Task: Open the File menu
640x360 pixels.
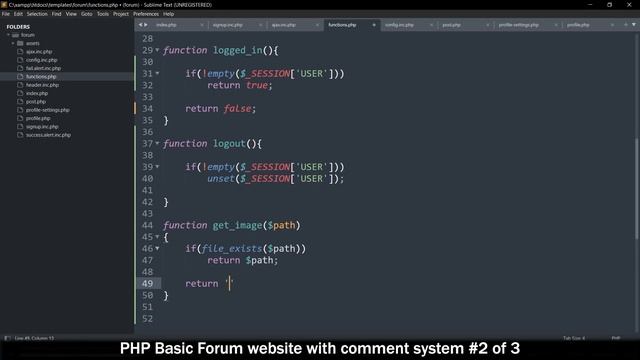Action: pos(6,14)
